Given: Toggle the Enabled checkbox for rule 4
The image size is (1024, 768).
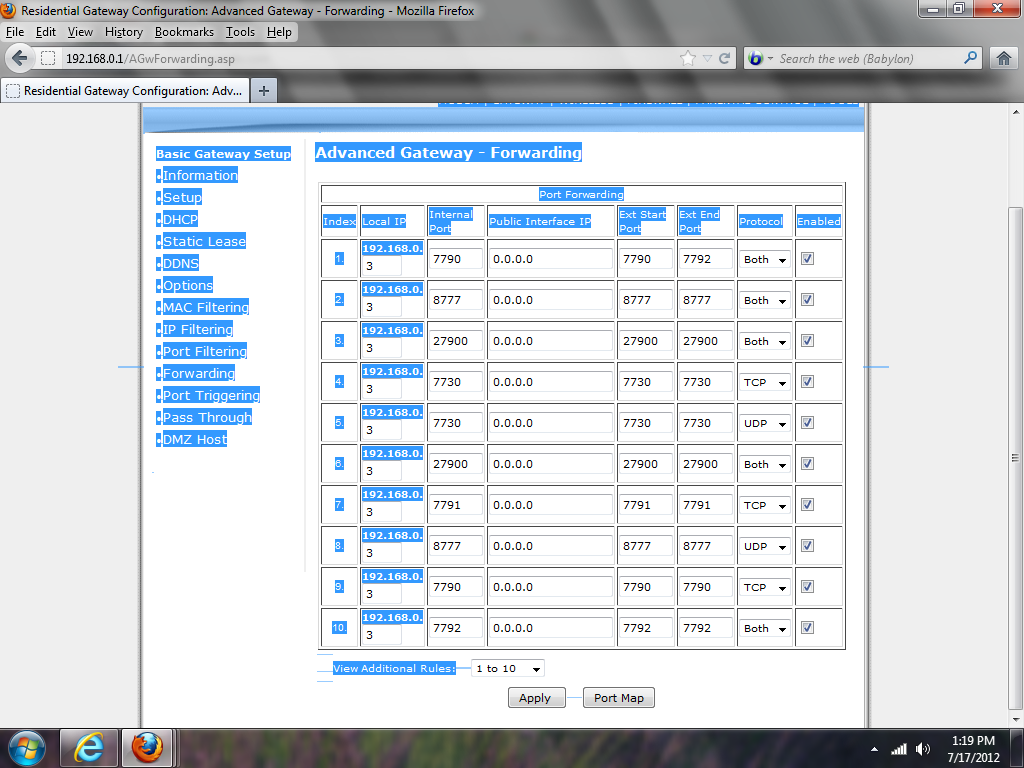Looking at the screenshot, I should tap(808, 381).
